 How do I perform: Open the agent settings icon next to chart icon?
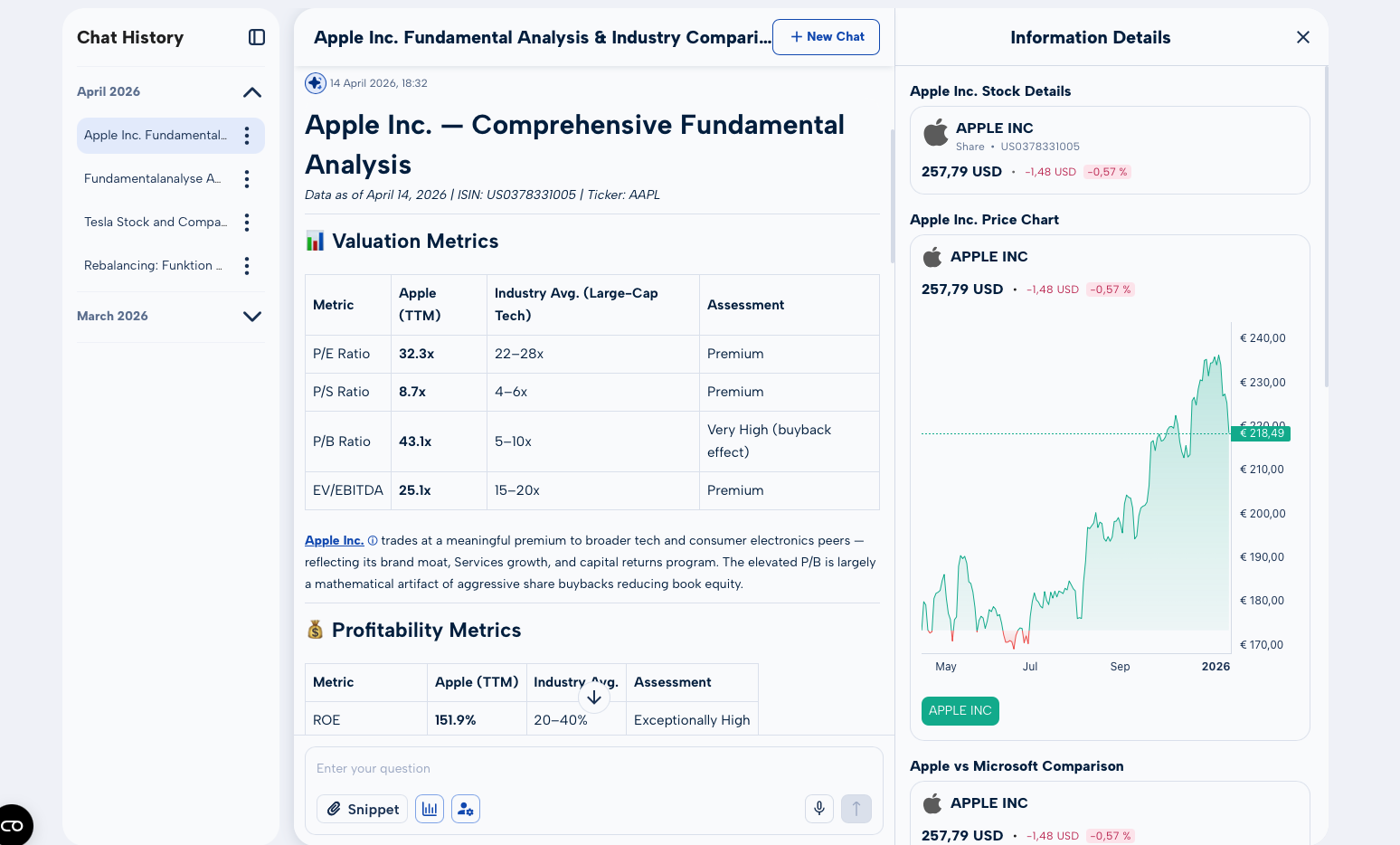pyautogui.click(x=465, y=808)
